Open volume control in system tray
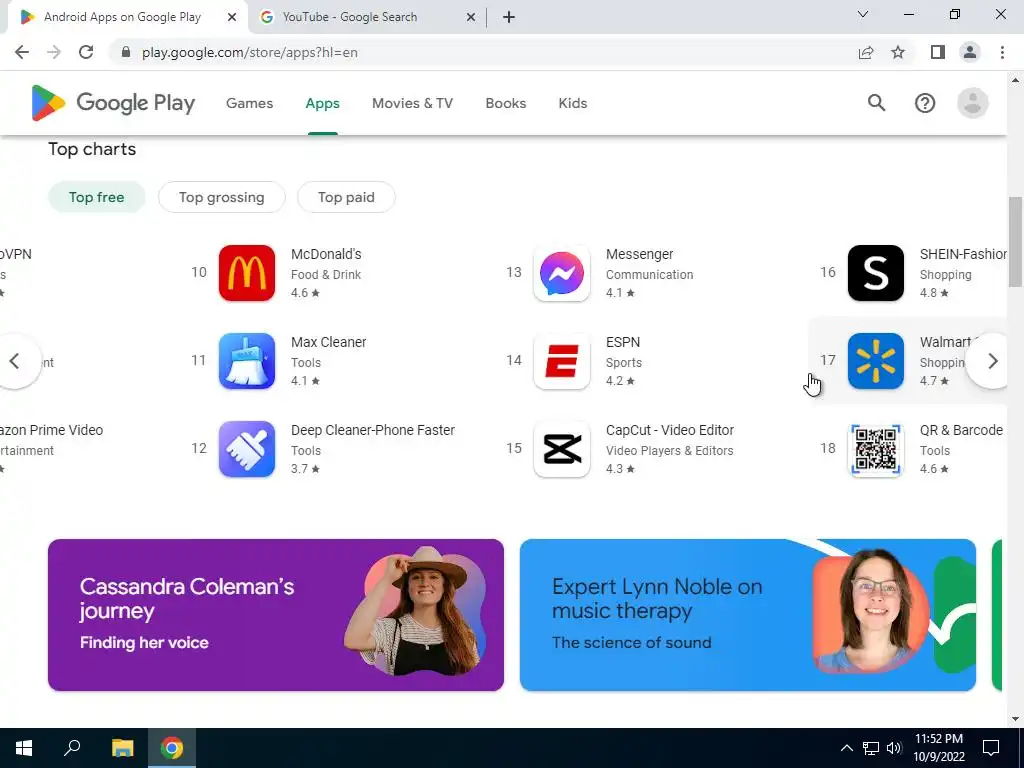 click(894, 748)
